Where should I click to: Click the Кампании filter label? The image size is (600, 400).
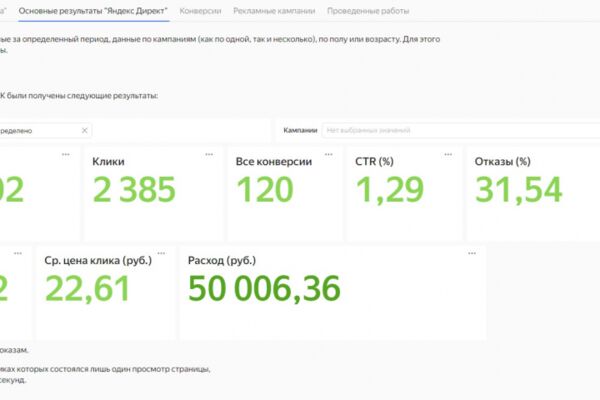[x=300, y=131]
